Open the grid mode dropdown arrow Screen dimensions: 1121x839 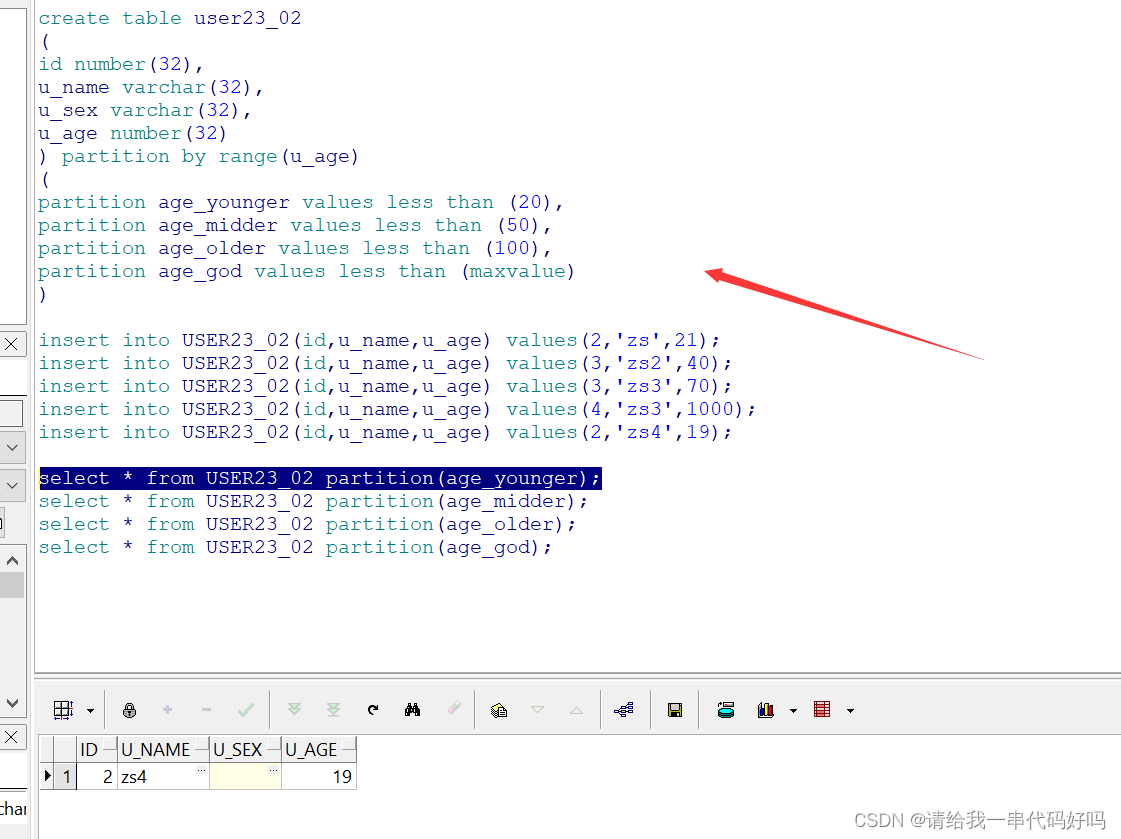[90, 710]
